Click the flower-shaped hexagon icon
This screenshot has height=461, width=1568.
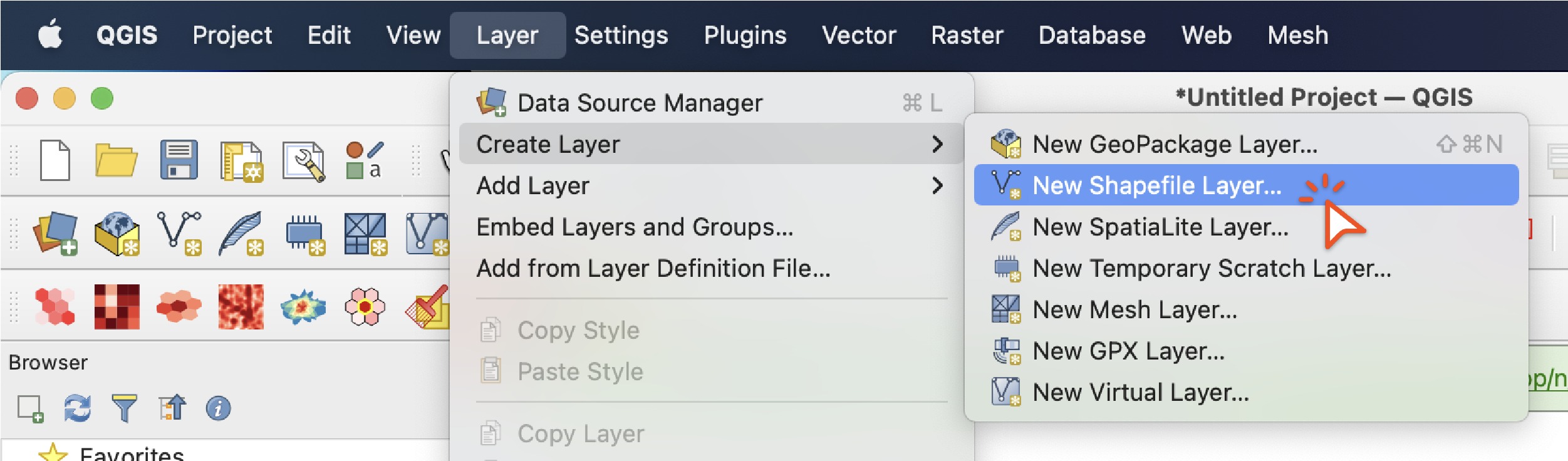365,306
